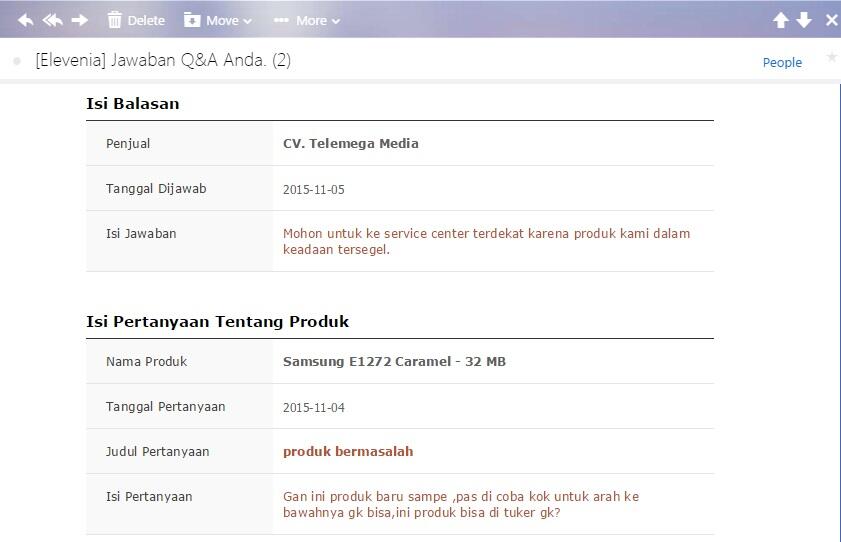Click seller name 'CV. Telemega Media'
This screenshot has width=841, height=542.
click(351, 144)
